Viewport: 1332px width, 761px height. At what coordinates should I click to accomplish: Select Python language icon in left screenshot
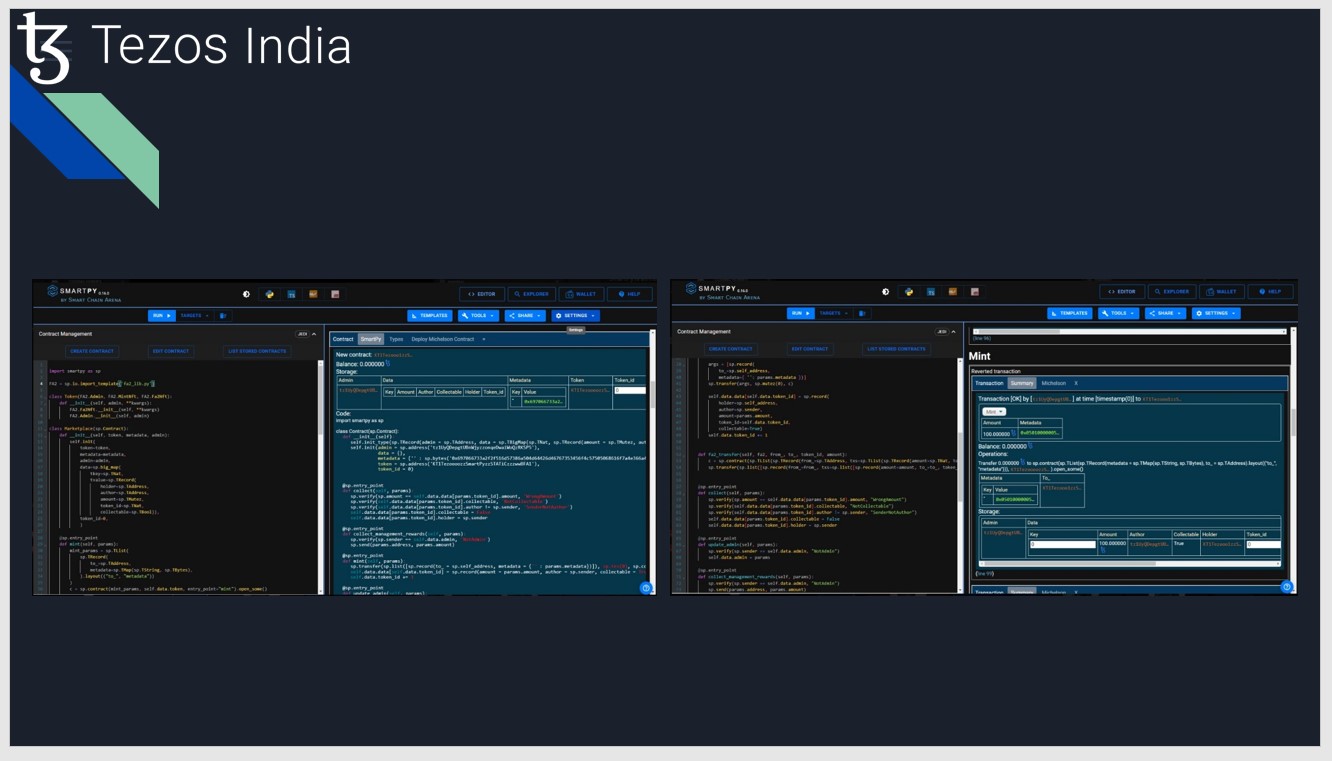point(269,294)
